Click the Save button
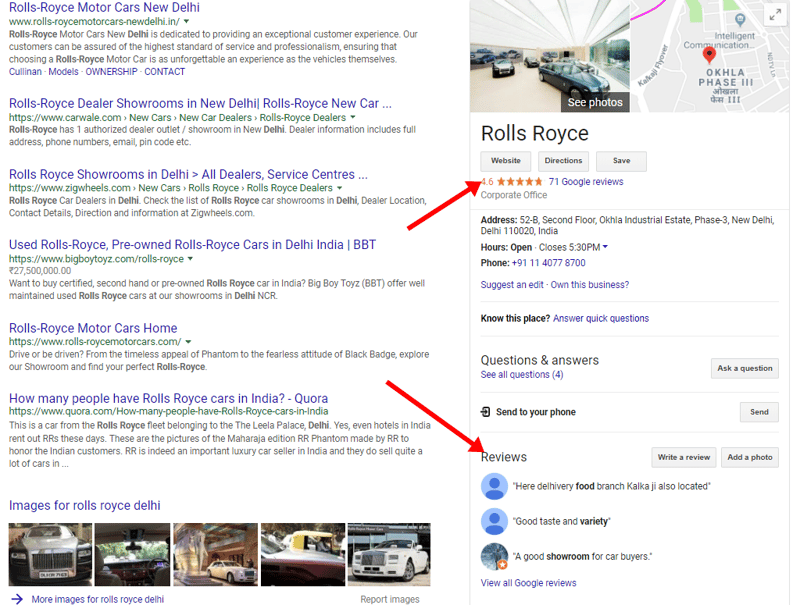This screenshot has height=605, width=800. click(621, 161)
